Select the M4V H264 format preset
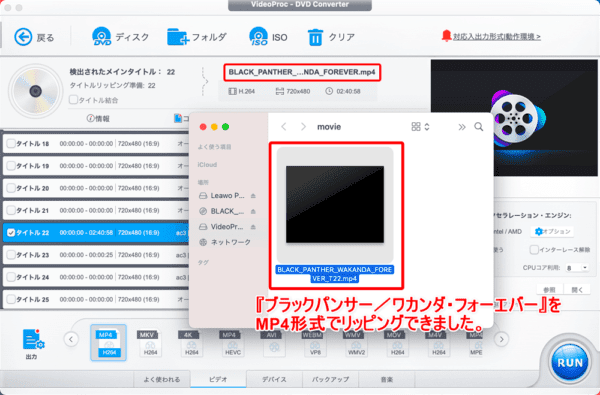The width and height of the screenshot is (600, 395). click(x=439, y=343)
